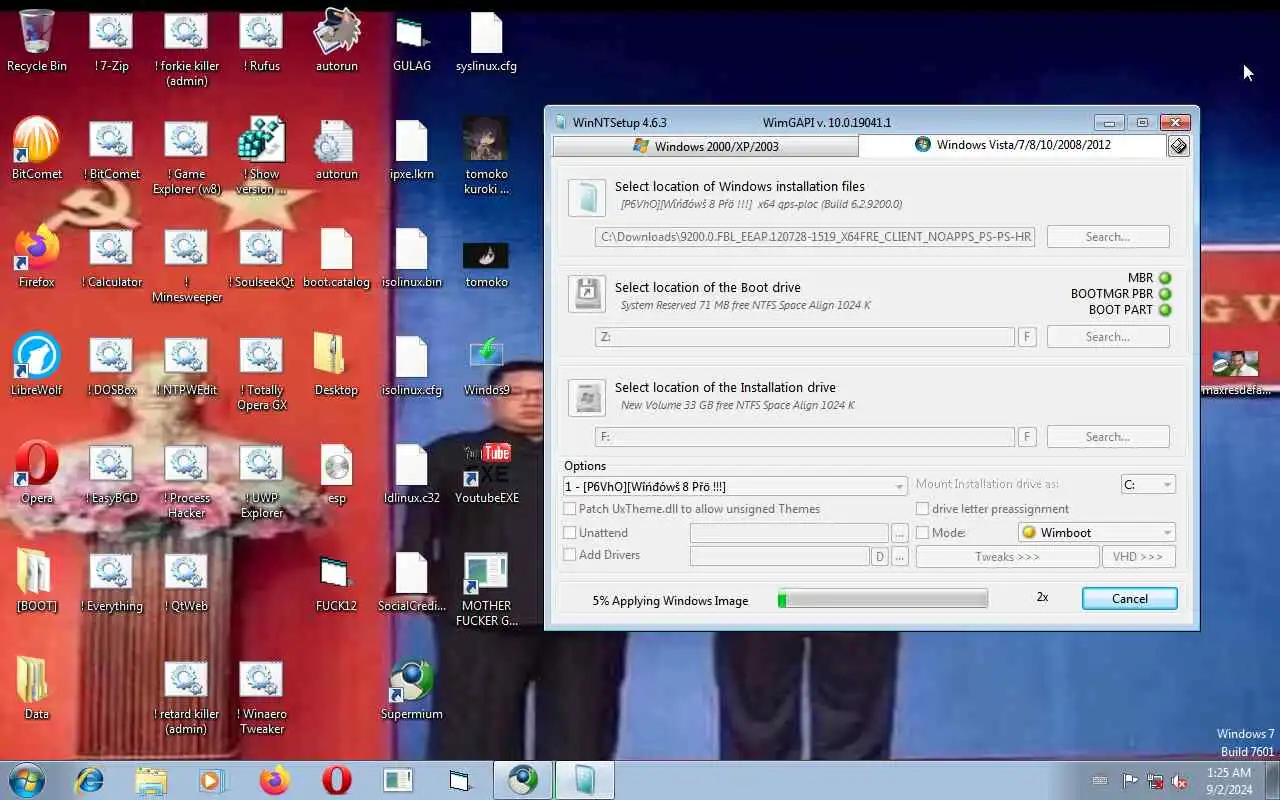This screenshot has width=1280, height=800.
Task: Search for Windows installation files location
Action: (1108, 237)
